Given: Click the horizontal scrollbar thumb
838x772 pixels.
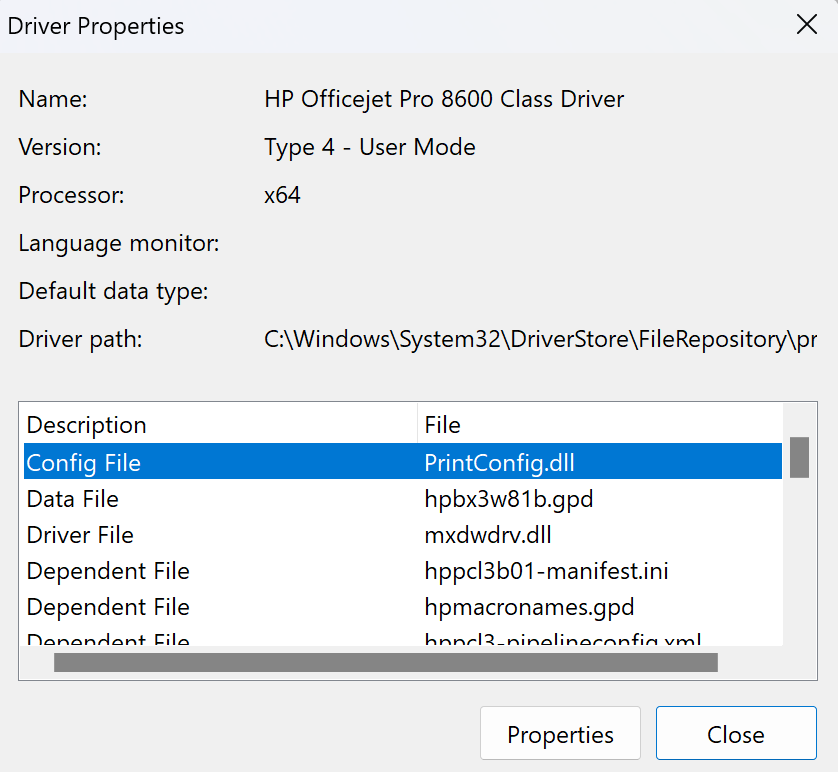Looking at the screenshot, I should (x=386, y=663).
